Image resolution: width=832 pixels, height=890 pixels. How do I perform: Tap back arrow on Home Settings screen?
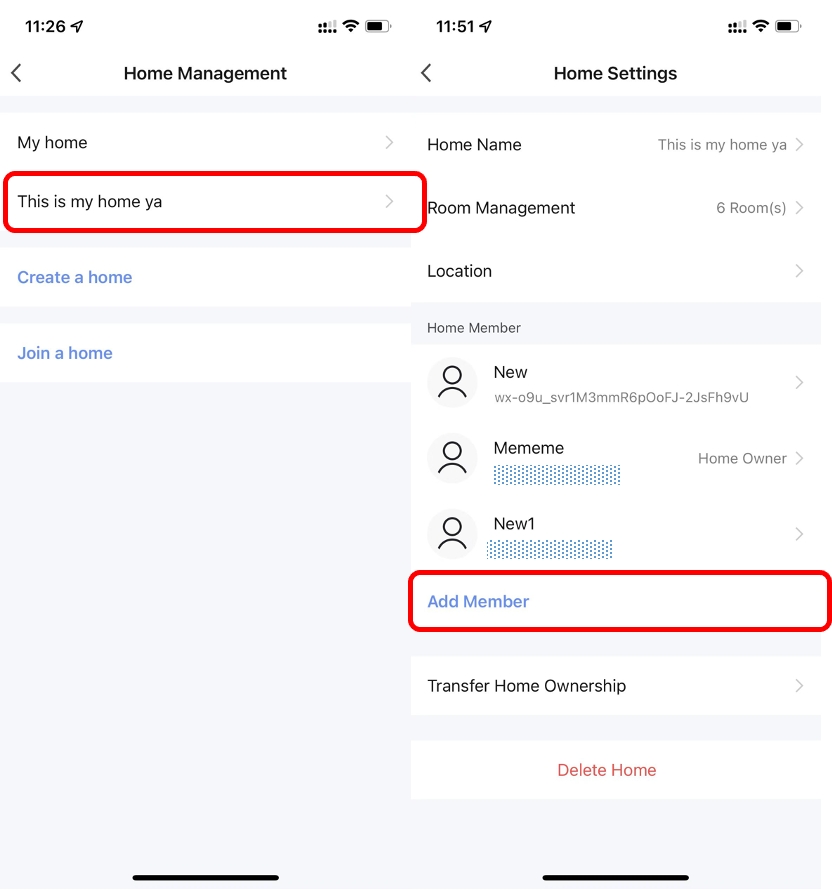pos(426,73)
